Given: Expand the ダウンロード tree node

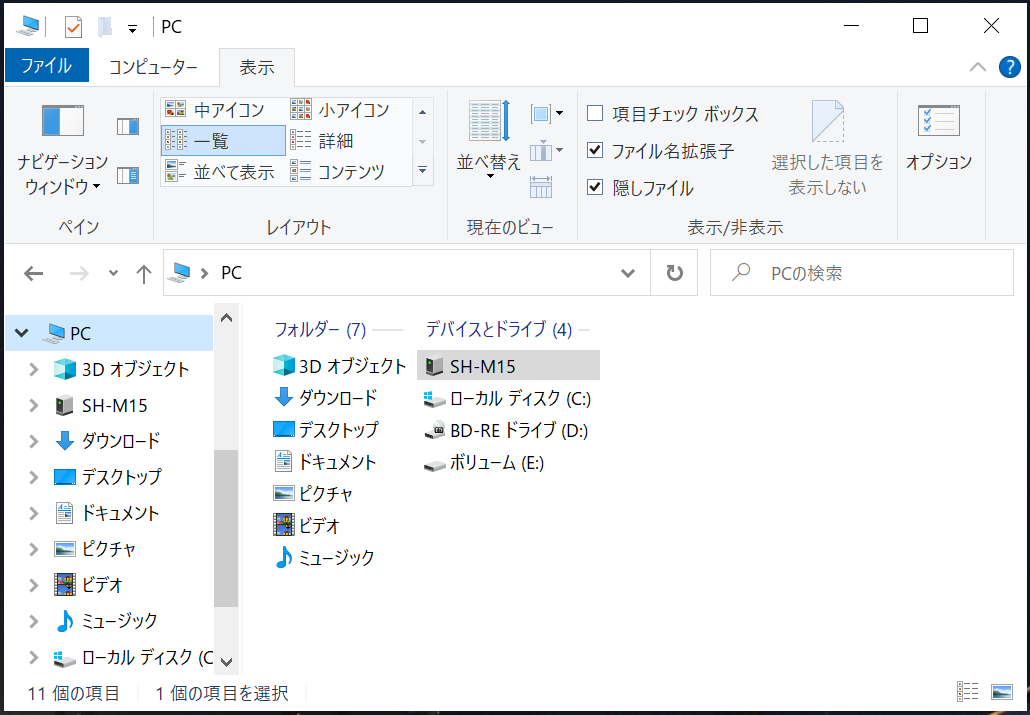Looking at the screenshot, I should click(x=34, y=441).
